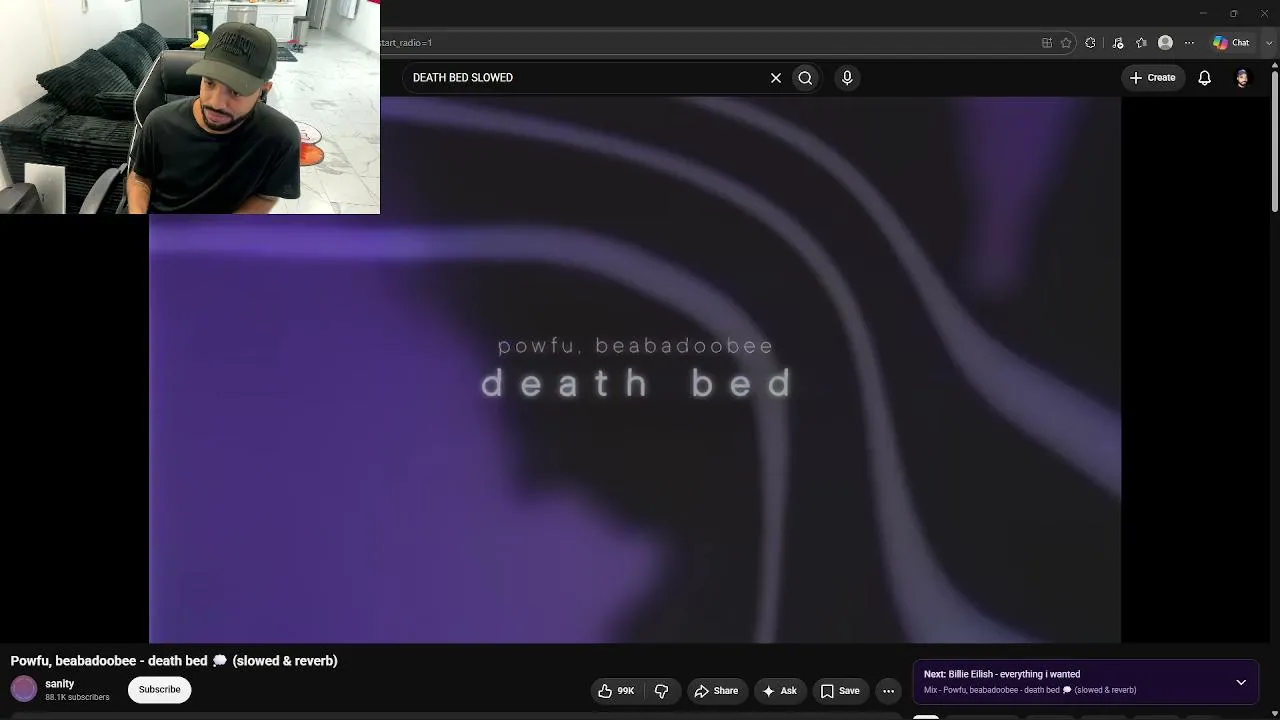Click the video player showing death bed
1280x720 pixels.
635,370
